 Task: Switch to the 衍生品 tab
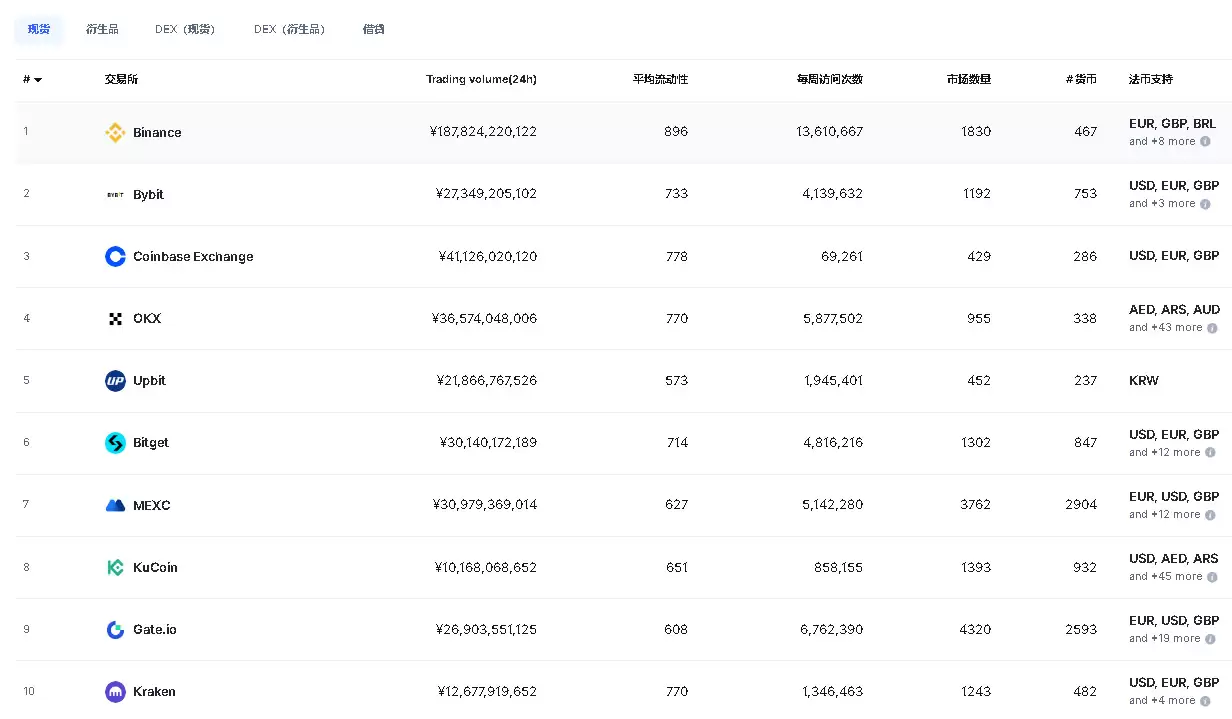pyautogui.click(x=102, y=29)
